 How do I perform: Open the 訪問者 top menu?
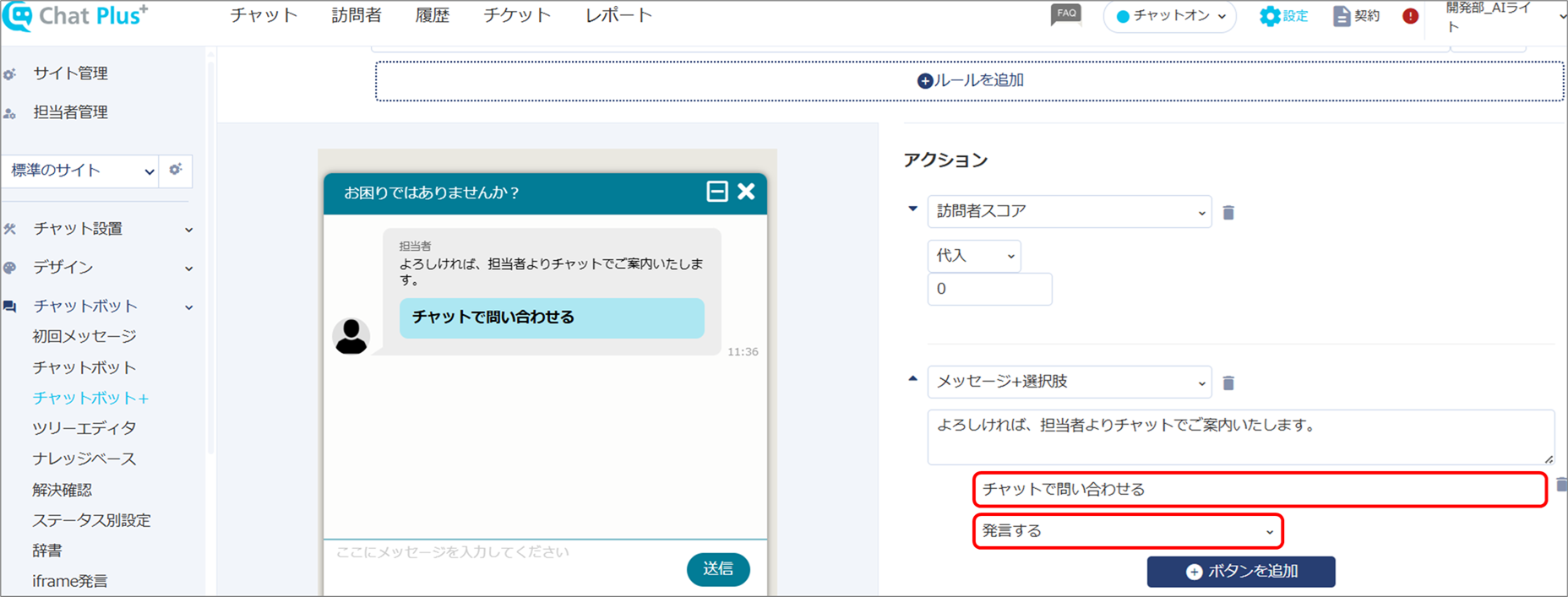[357, 15]
